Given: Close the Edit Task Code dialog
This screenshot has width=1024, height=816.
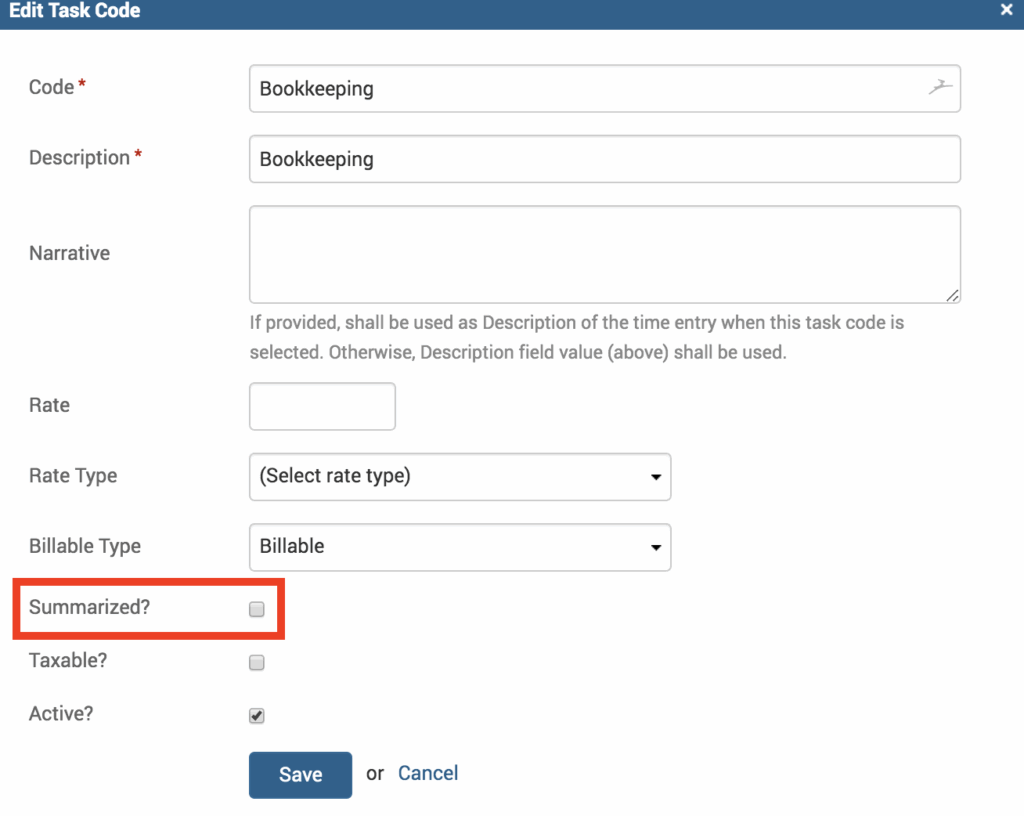Looking at the screenshot, I should tap(1007, 11).
